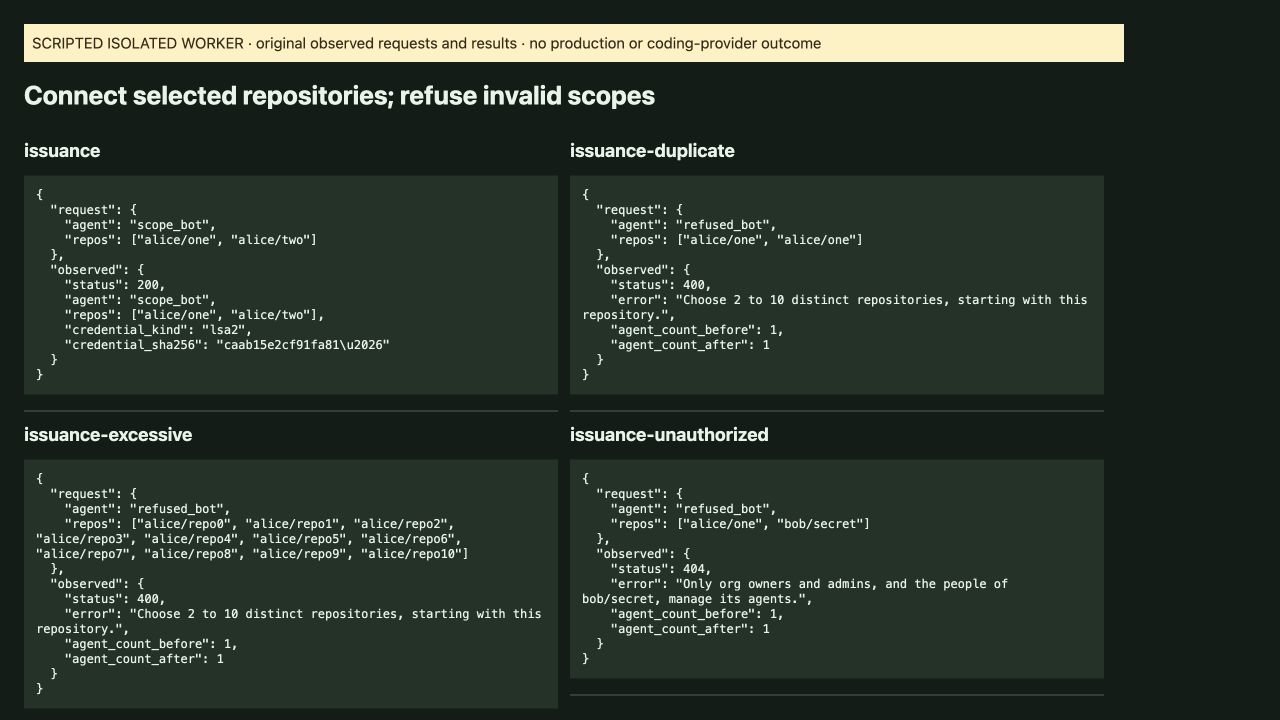Click the SCRIPTED ISOLATED WORKER banner text
This screenshot has height=720, width=1280.
click(426, 43)
